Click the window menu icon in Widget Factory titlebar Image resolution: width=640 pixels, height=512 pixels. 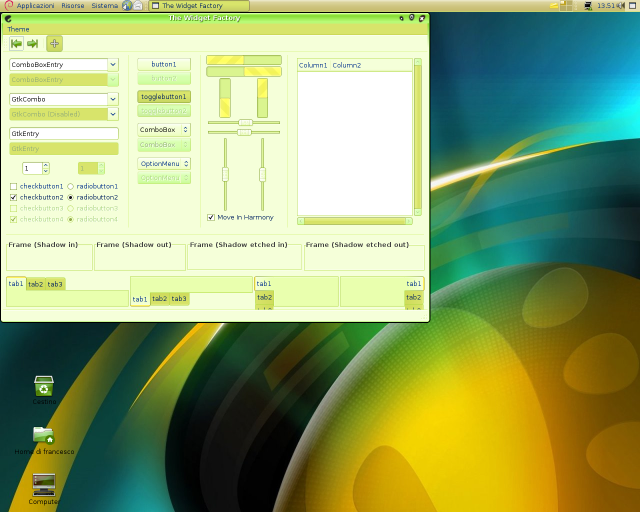coord(8,18)
